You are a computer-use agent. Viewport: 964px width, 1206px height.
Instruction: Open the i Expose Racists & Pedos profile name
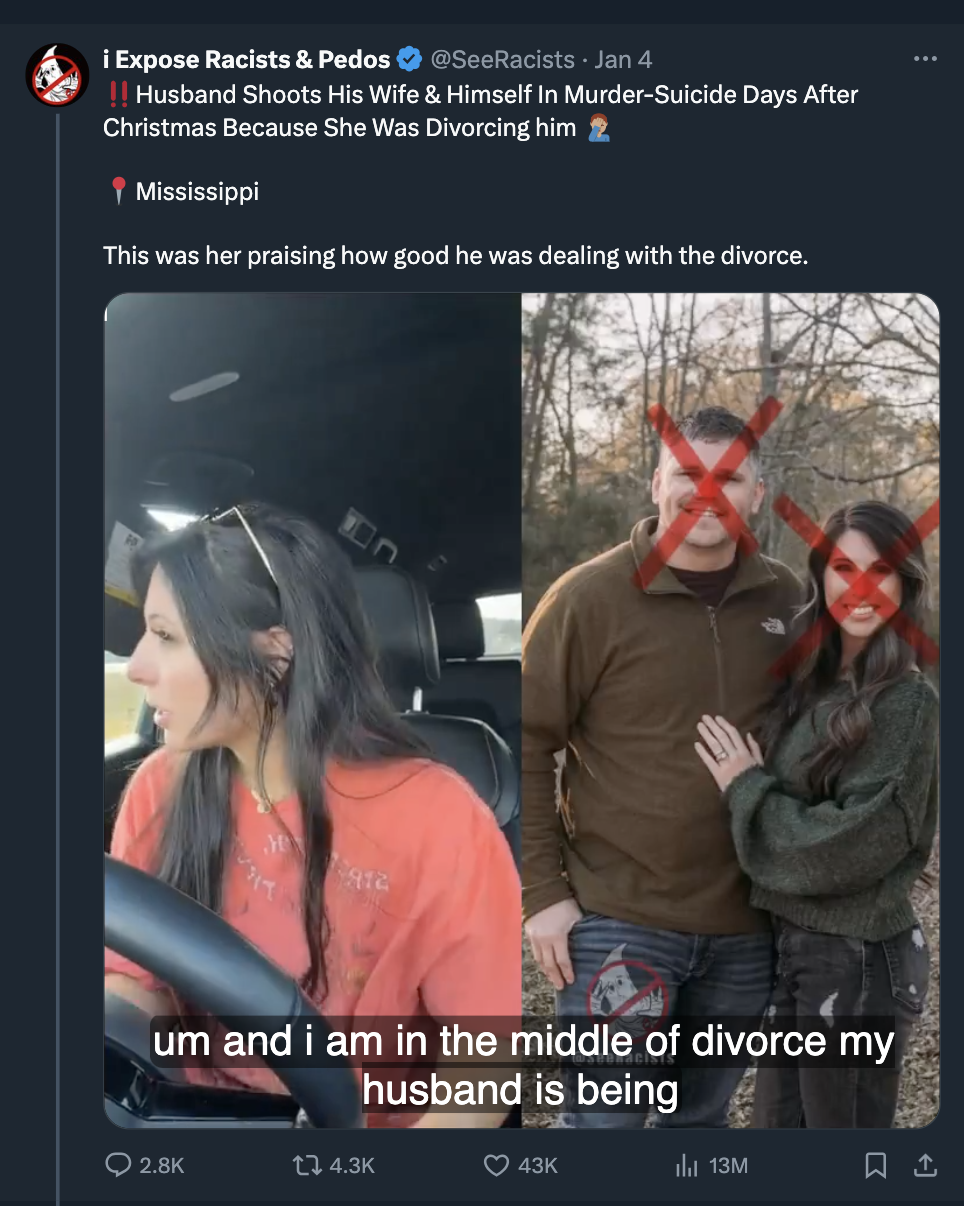click(x=246, y=60)
